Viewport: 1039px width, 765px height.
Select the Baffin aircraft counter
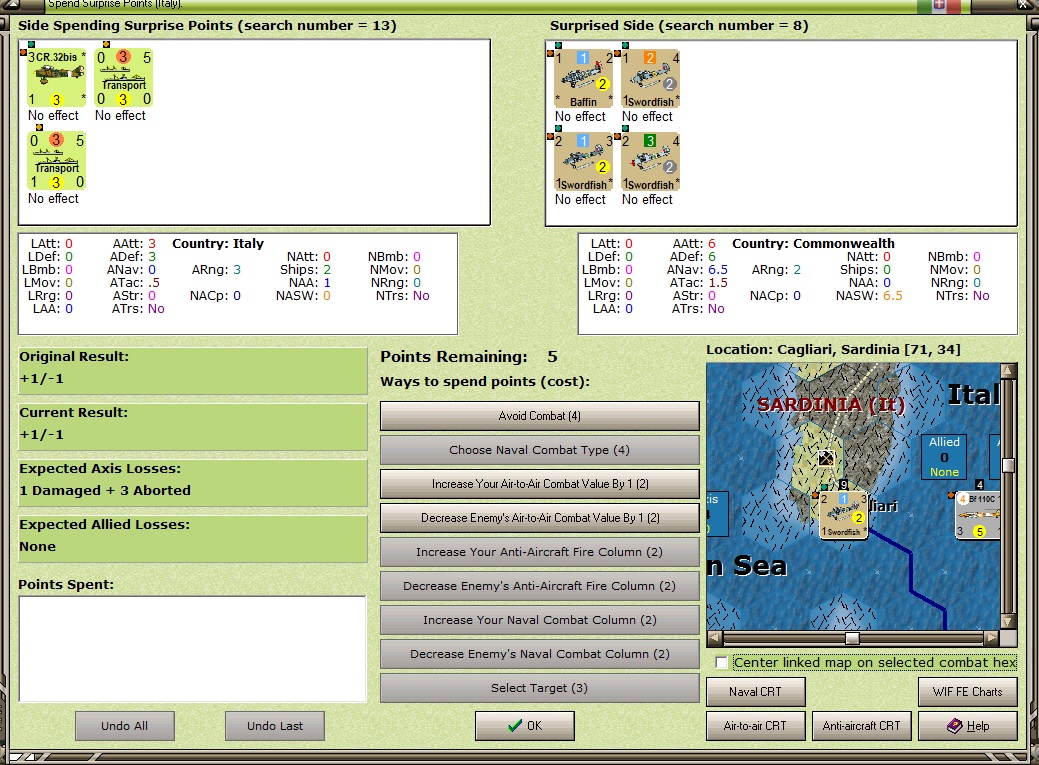[x=584, y=78]
